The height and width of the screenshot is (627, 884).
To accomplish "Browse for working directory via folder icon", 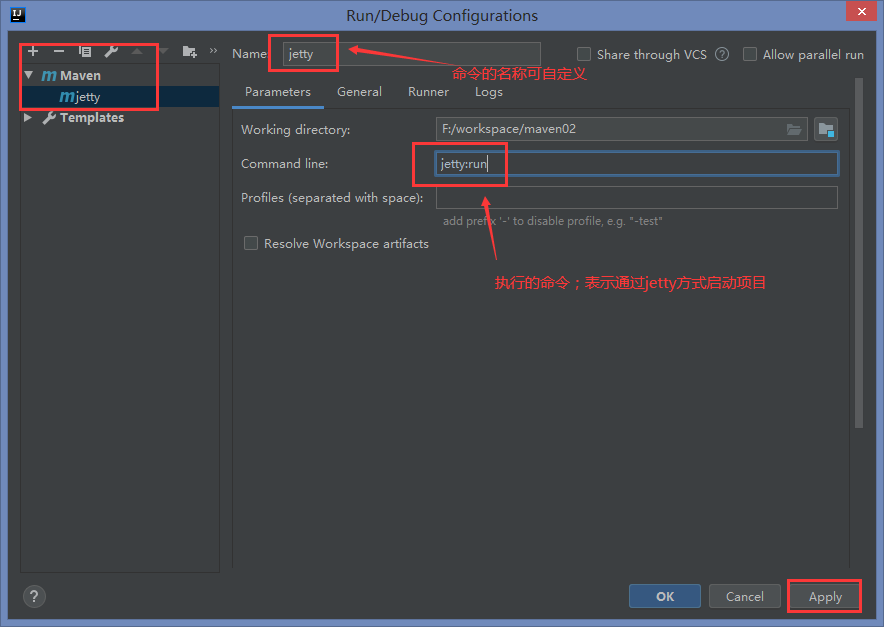I will point(794,129).
